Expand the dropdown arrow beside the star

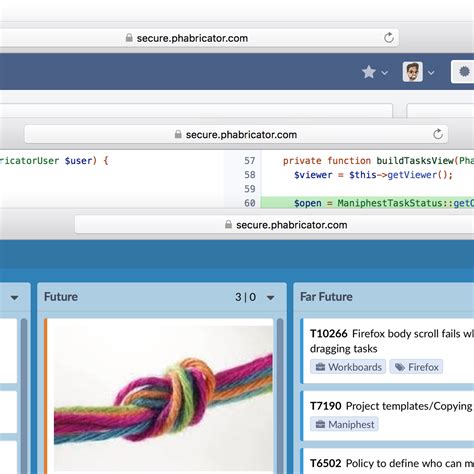coord(384,73)
